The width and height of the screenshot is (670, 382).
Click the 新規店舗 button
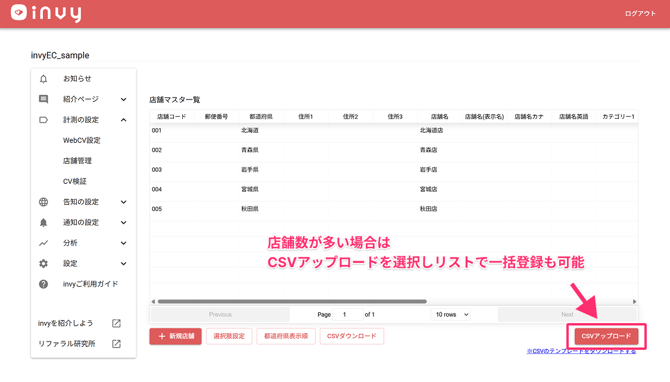(175, 336)
